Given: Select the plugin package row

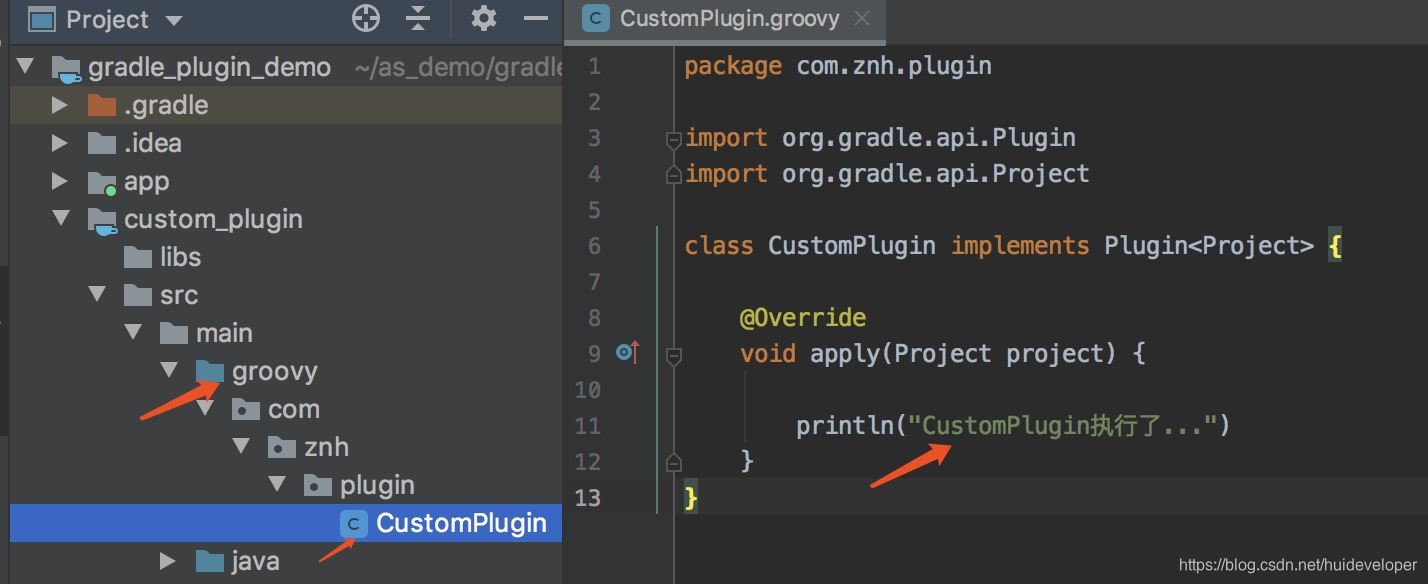Looking at the screenshot, I should [286, 485].
